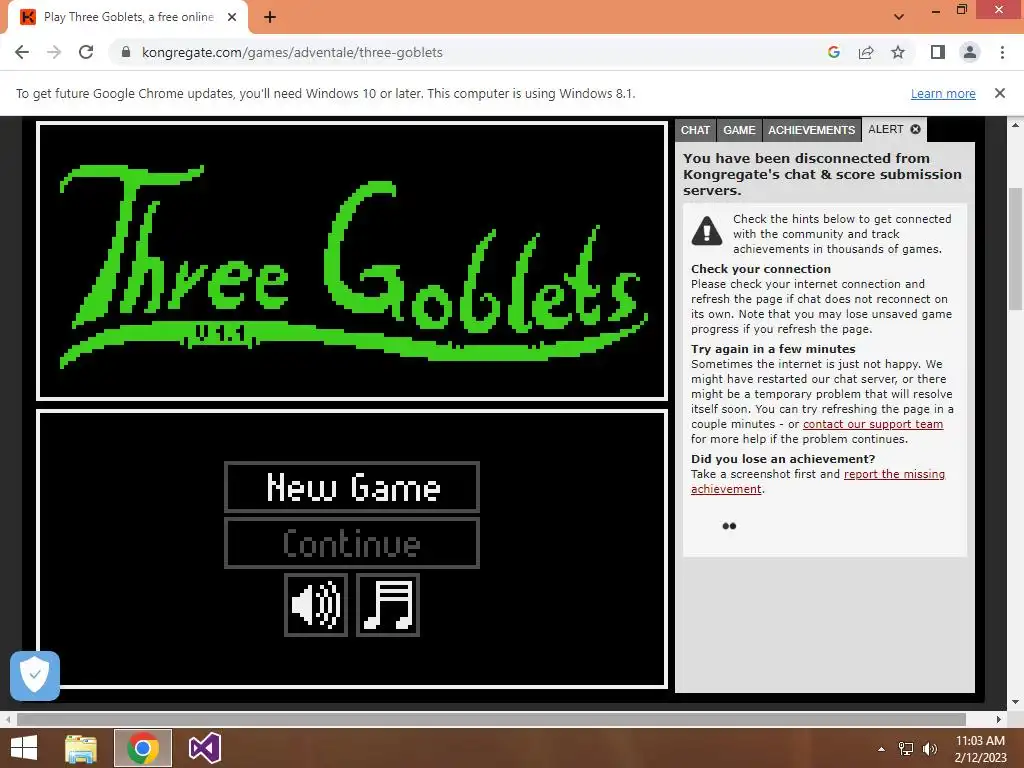Minimize the Chrome window
The height and width of the screenshot is (768, 1024).
pyautogui.click(x=935, y=10)
